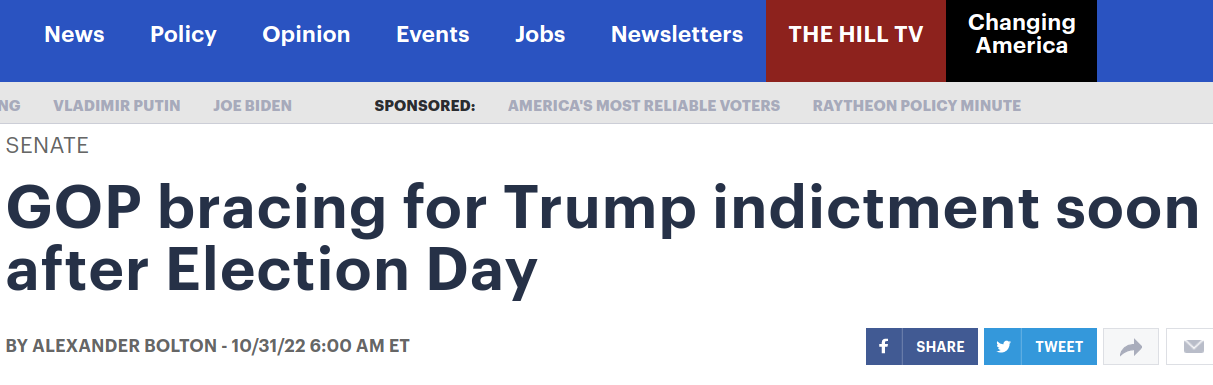This screenshot has width=1213, height=385.
Task: Click the Joe Biden trending link
Action: pyautogui.click(x=252, y=105)
